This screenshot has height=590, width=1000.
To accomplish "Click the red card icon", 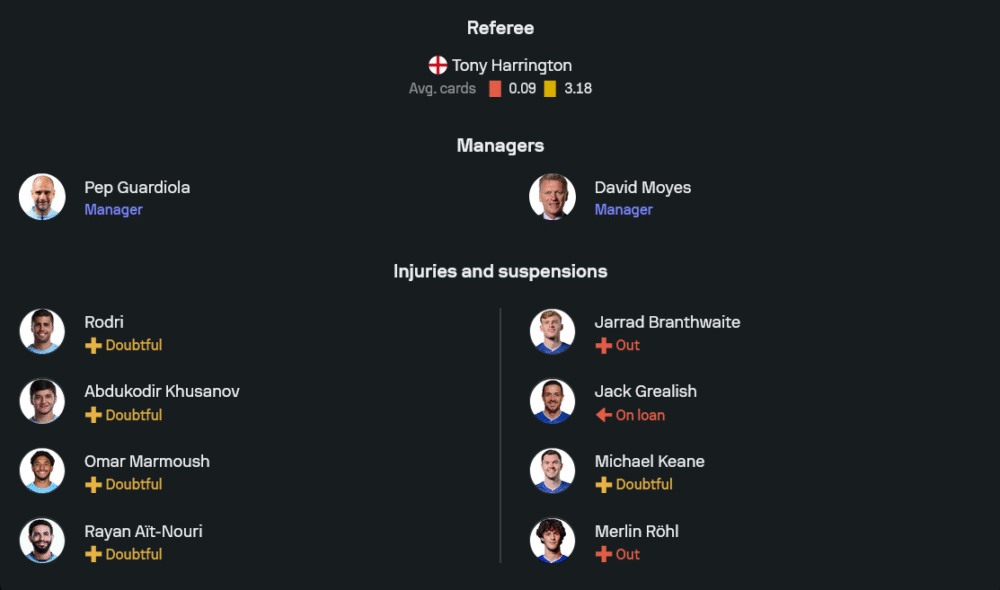I will (495, 89).
